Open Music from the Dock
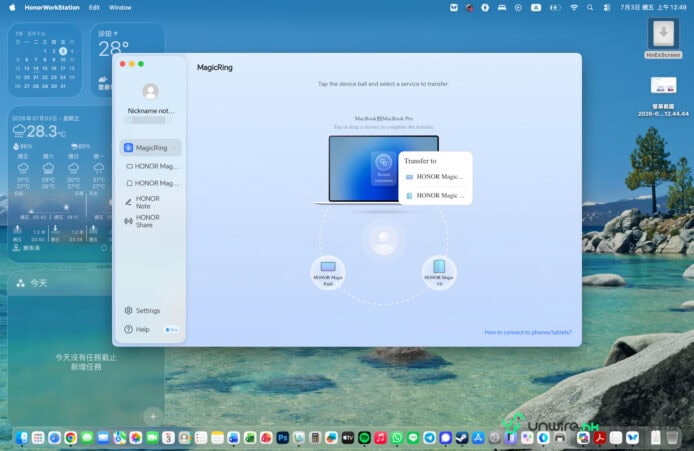 (x=381, y=438)
